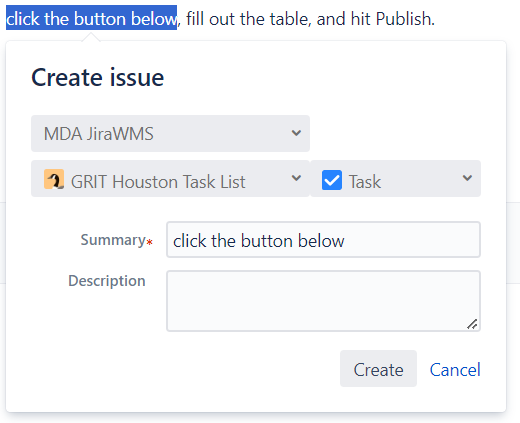Click the chevron on GRIT Houston Task List

(296, 178)
